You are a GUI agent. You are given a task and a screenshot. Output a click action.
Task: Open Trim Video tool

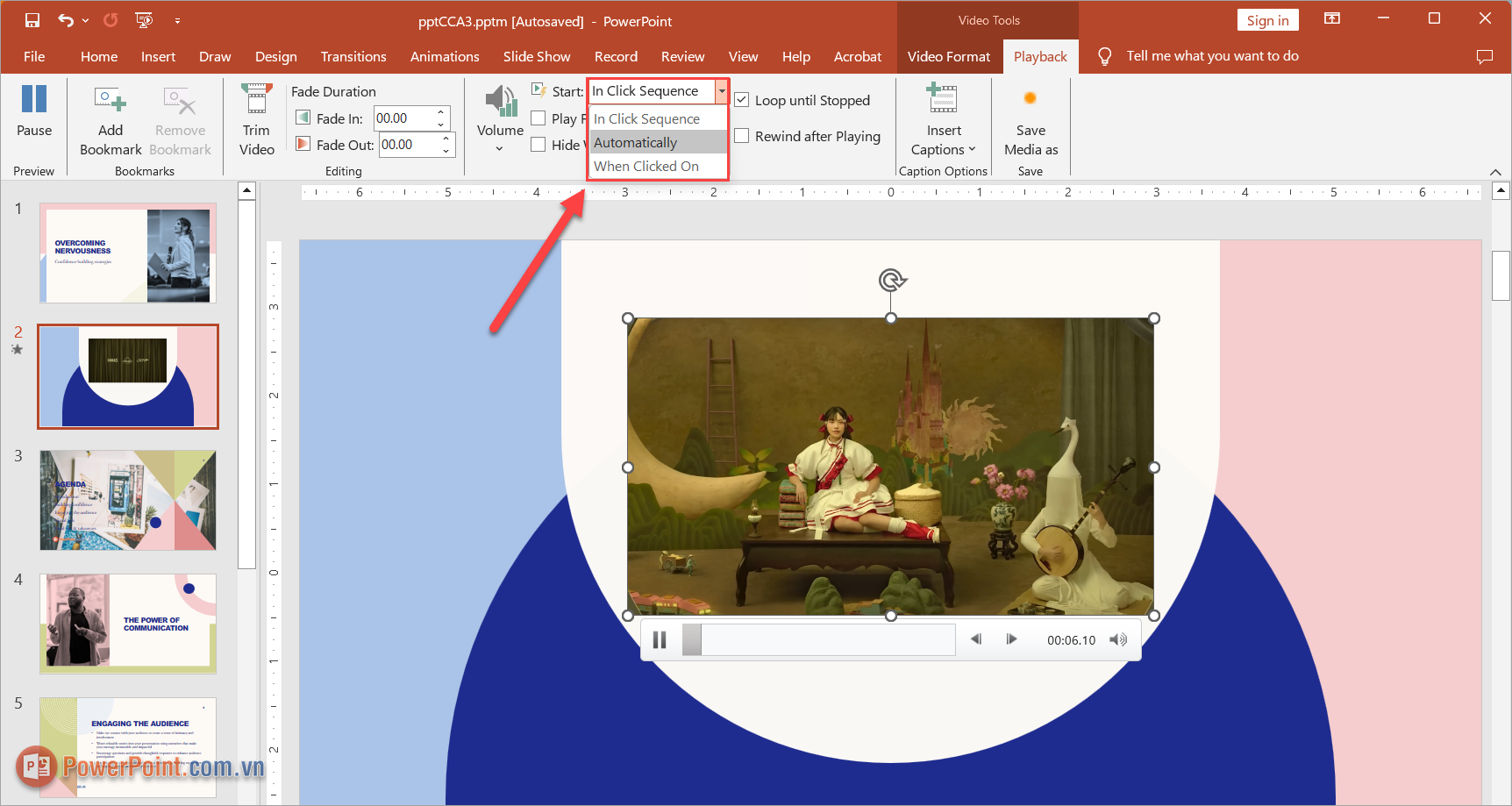(257, 121)
